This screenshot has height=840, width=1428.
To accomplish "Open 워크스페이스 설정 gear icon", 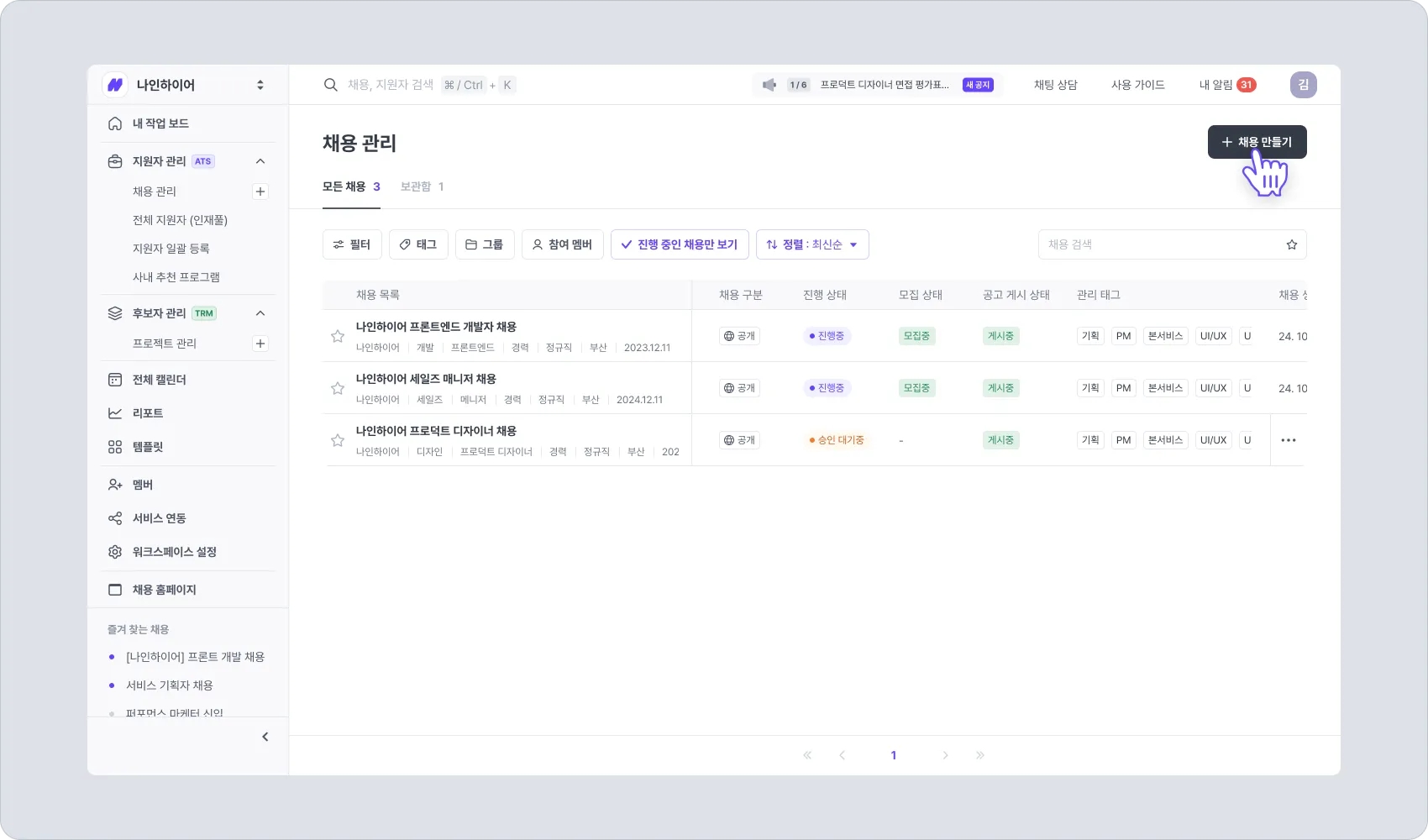I will tap(115, 552).
